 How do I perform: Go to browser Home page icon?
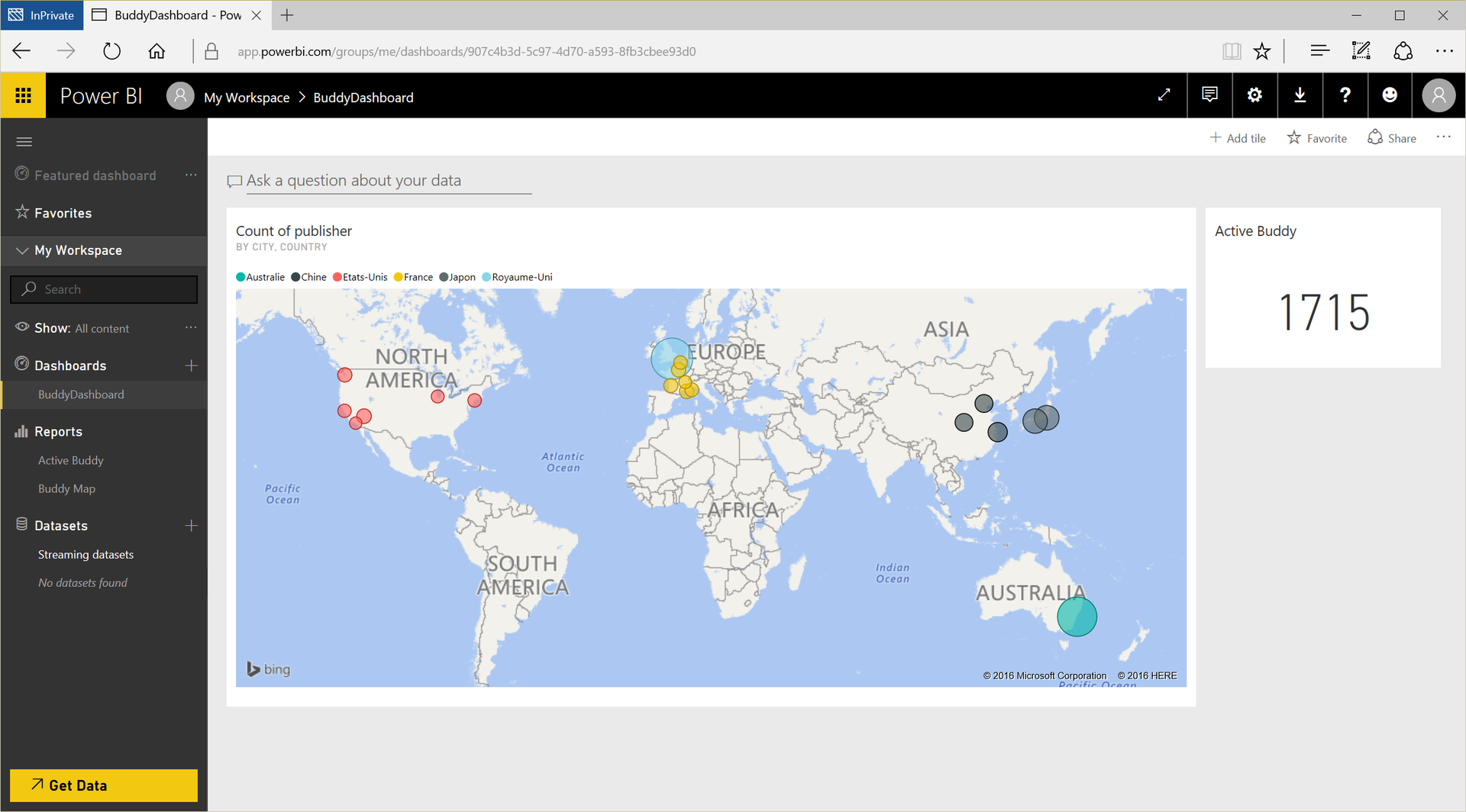[x=157, y=51]
